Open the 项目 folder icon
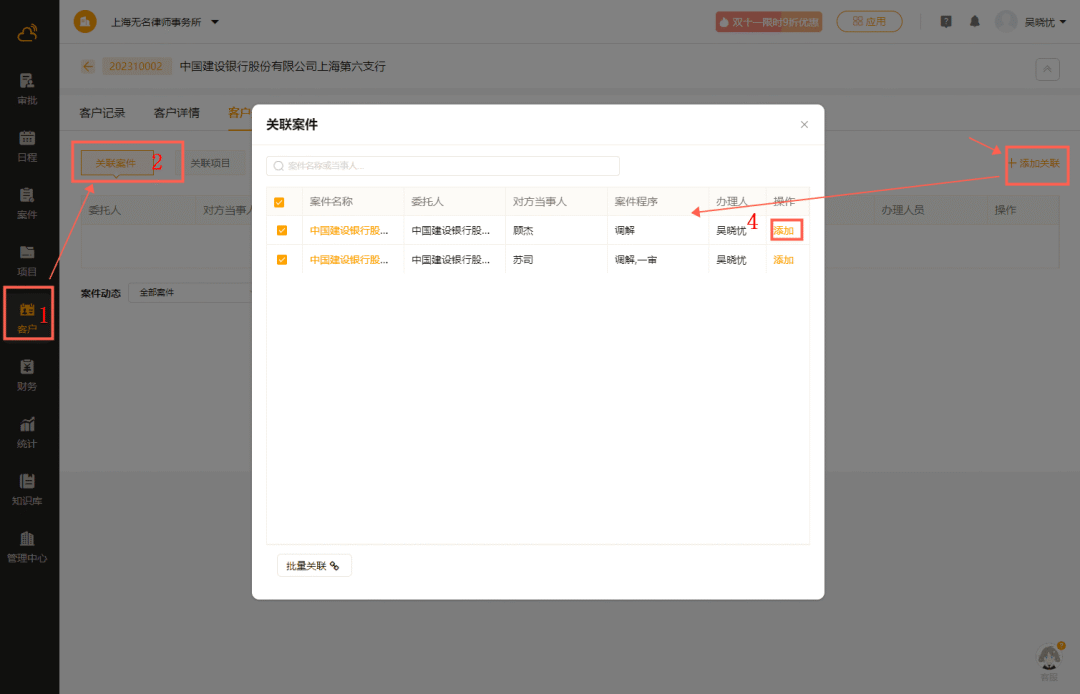The width and height of the screenshot is (1080, 694). click(27, 258)
